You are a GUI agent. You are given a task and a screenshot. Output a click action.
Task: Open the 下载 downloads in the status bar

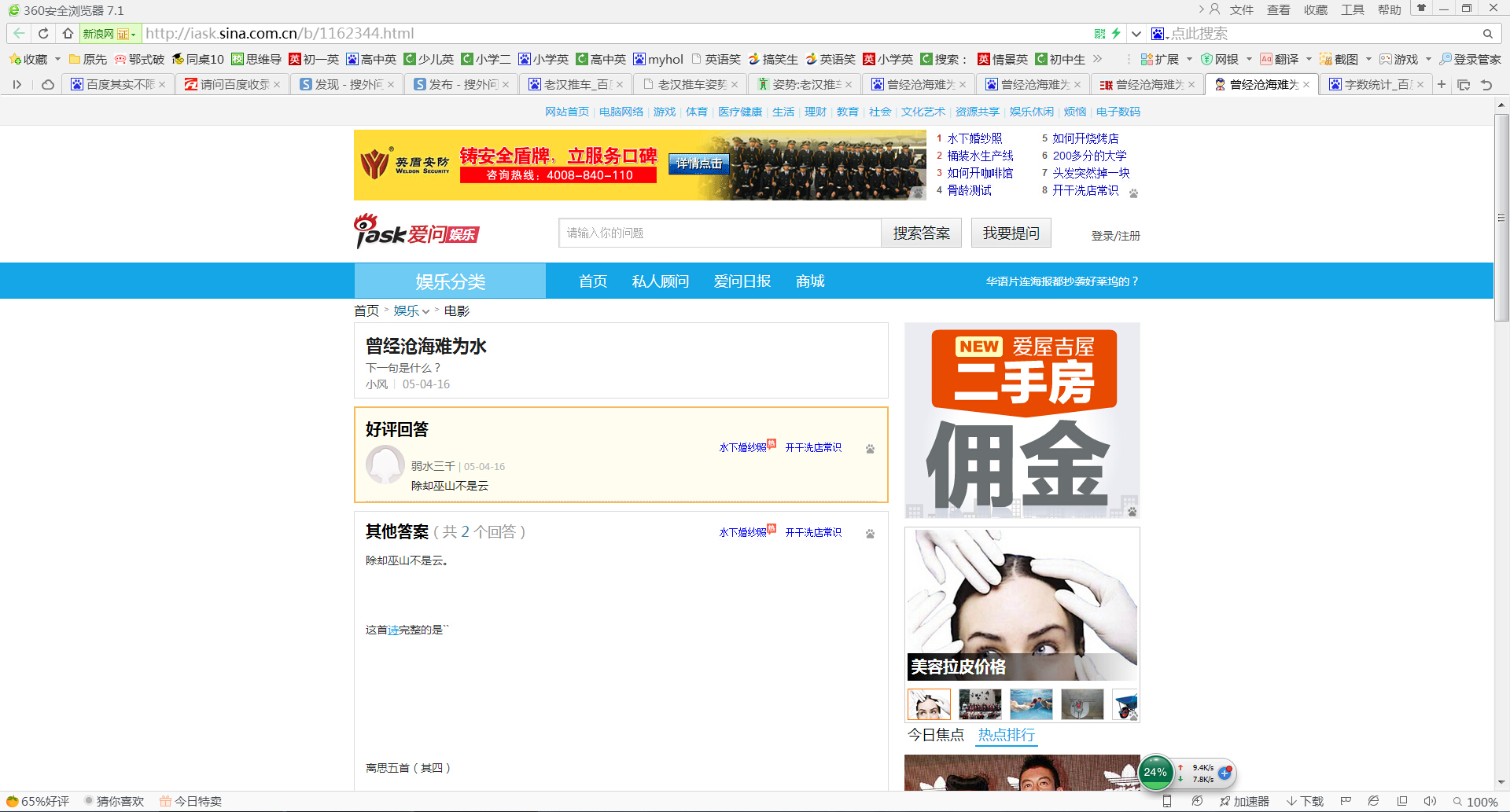tap(1305, 801)
